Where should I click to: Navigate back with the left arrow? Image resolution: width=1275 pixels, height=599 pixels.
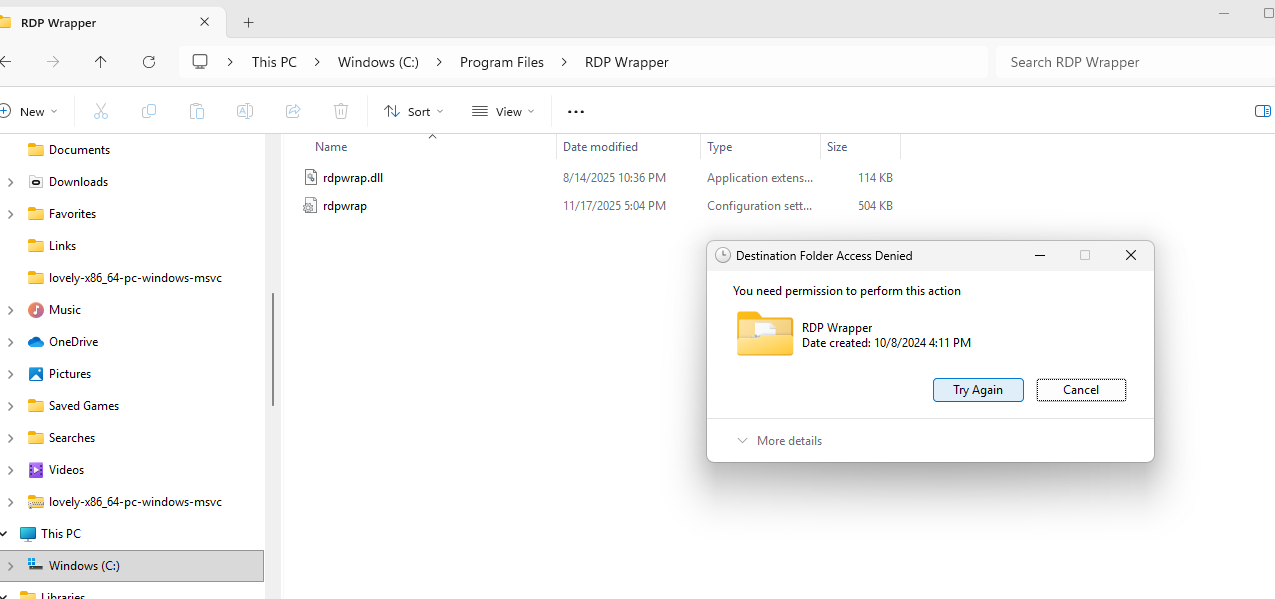pyautogui.click(x=5, y=62)
